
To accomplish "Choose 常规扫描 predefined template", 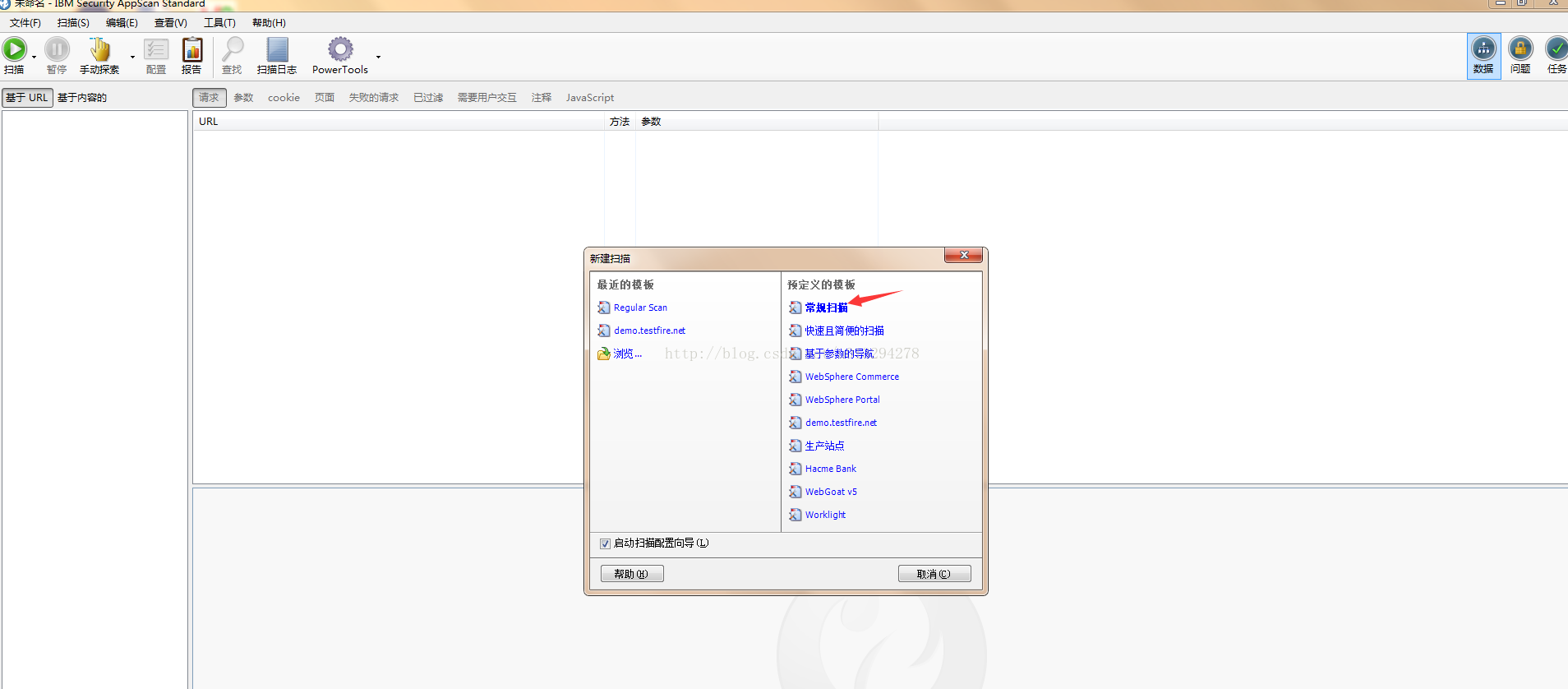I will pos(826,308).
